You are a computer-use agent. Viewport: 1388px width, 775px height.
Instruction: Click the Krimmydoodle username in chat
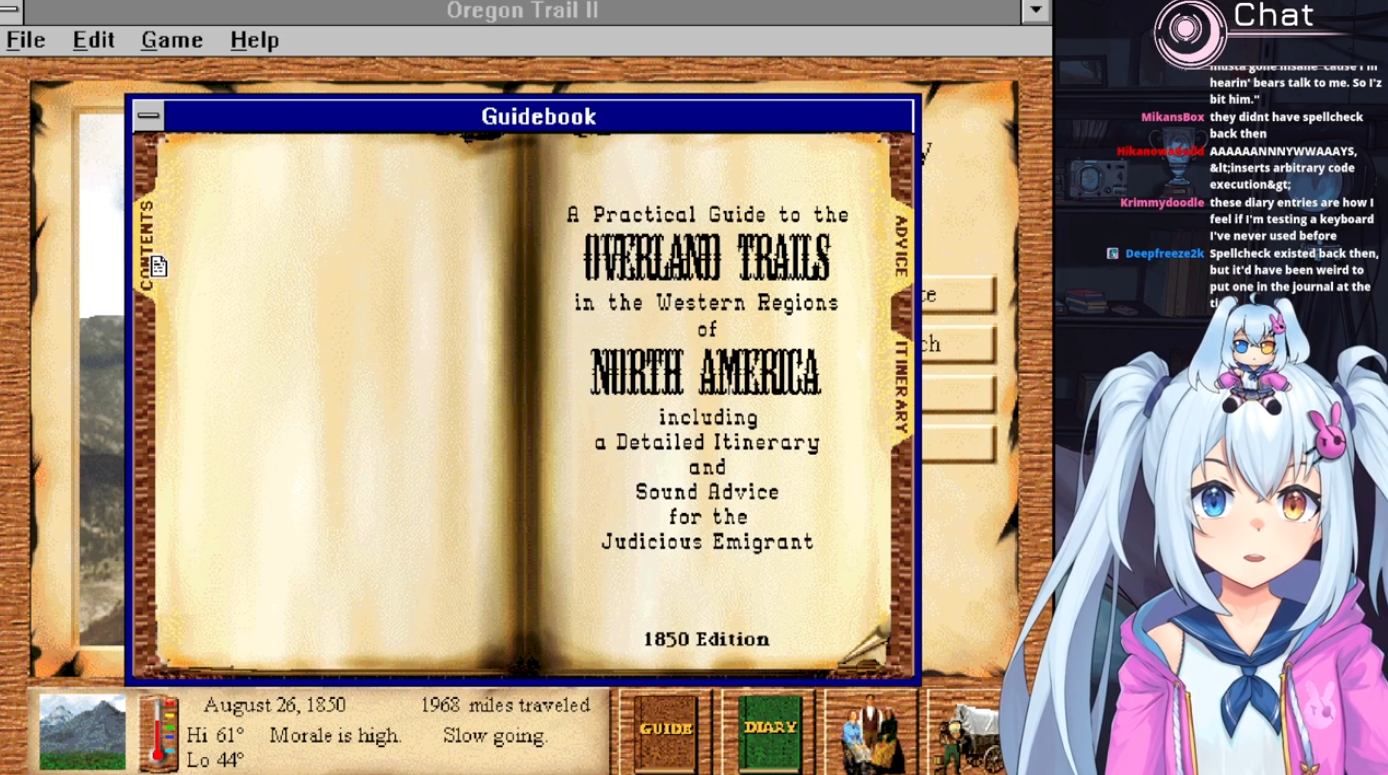tap(1162, 202)
